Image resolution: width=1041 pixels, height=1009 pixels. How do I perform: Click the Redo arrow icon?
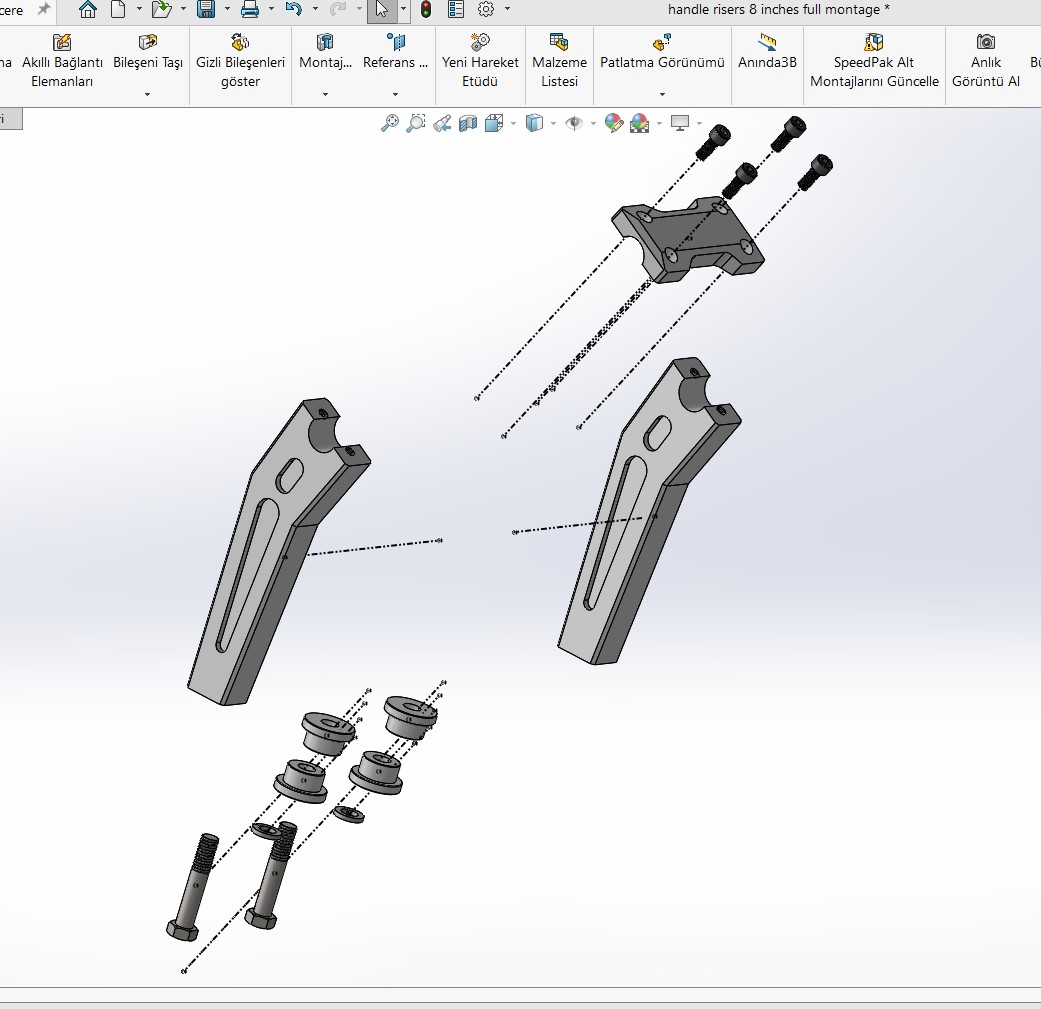tap(338, 9)
